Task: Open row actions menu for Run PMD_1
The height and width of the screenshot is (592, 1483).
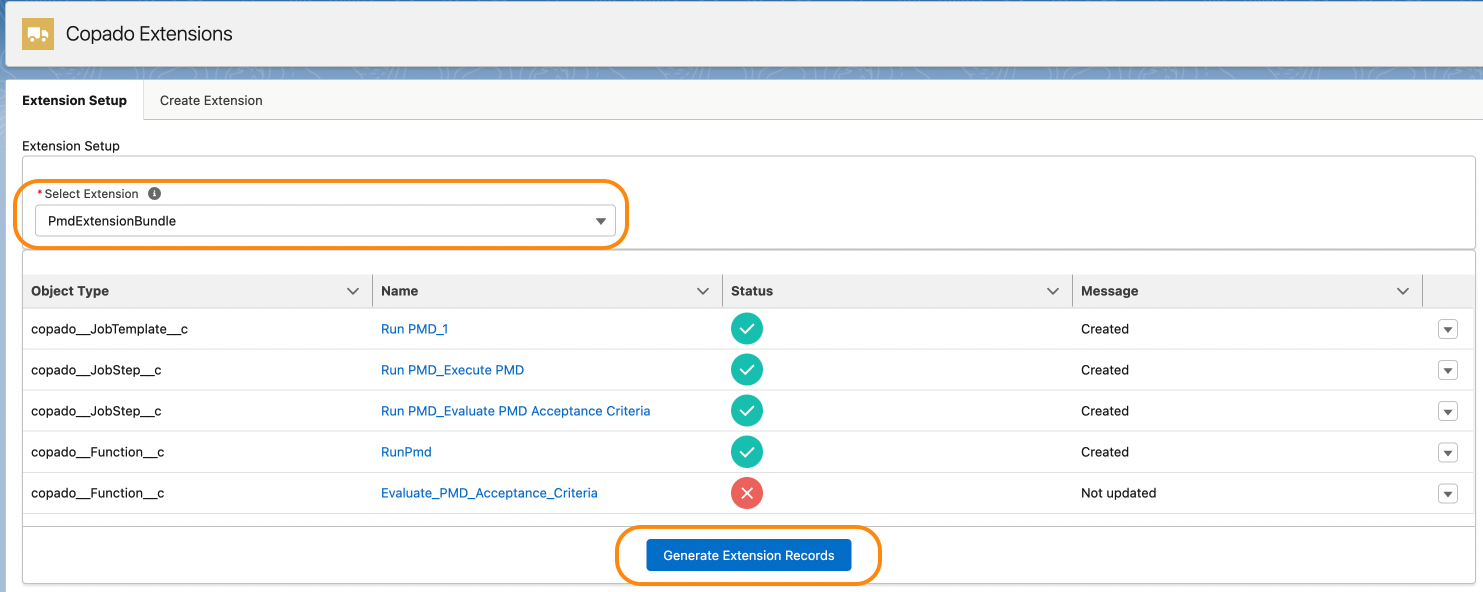Action: pyautogui.click(x=1447, y=330)
